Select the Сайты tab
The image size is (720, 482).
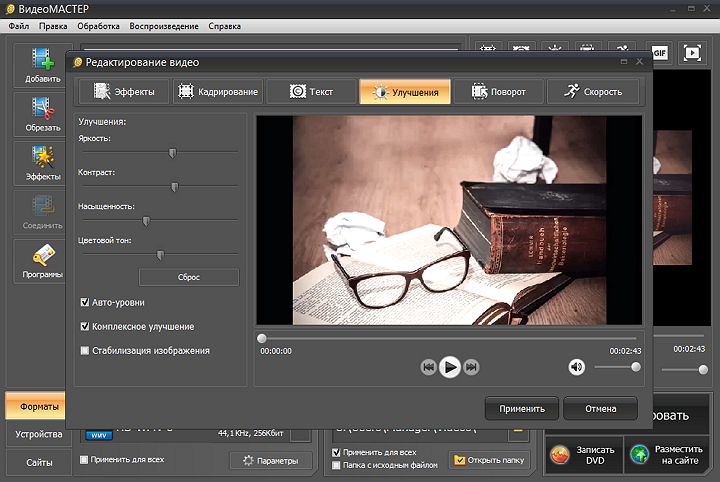pyautogui.click(x=39, y=463)
